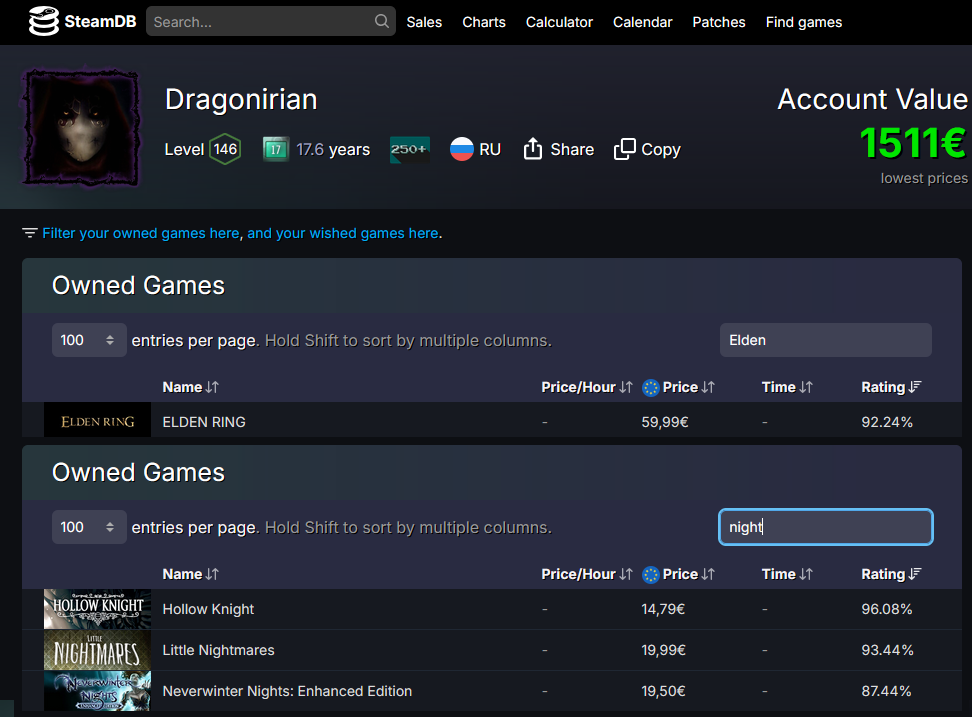This screenshot has height=717, width=972.
Task: Focus the top Search field
Action: (x=271, y=22)
